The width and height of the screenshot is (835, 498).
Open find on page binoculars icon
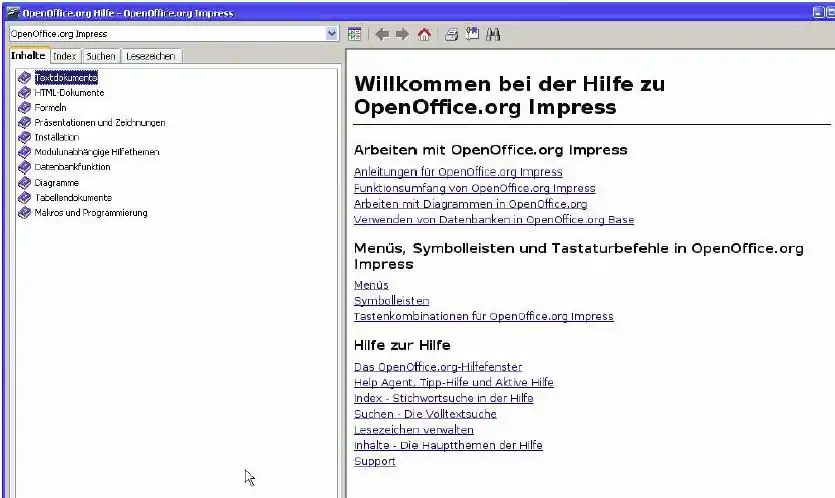point(493,35)
